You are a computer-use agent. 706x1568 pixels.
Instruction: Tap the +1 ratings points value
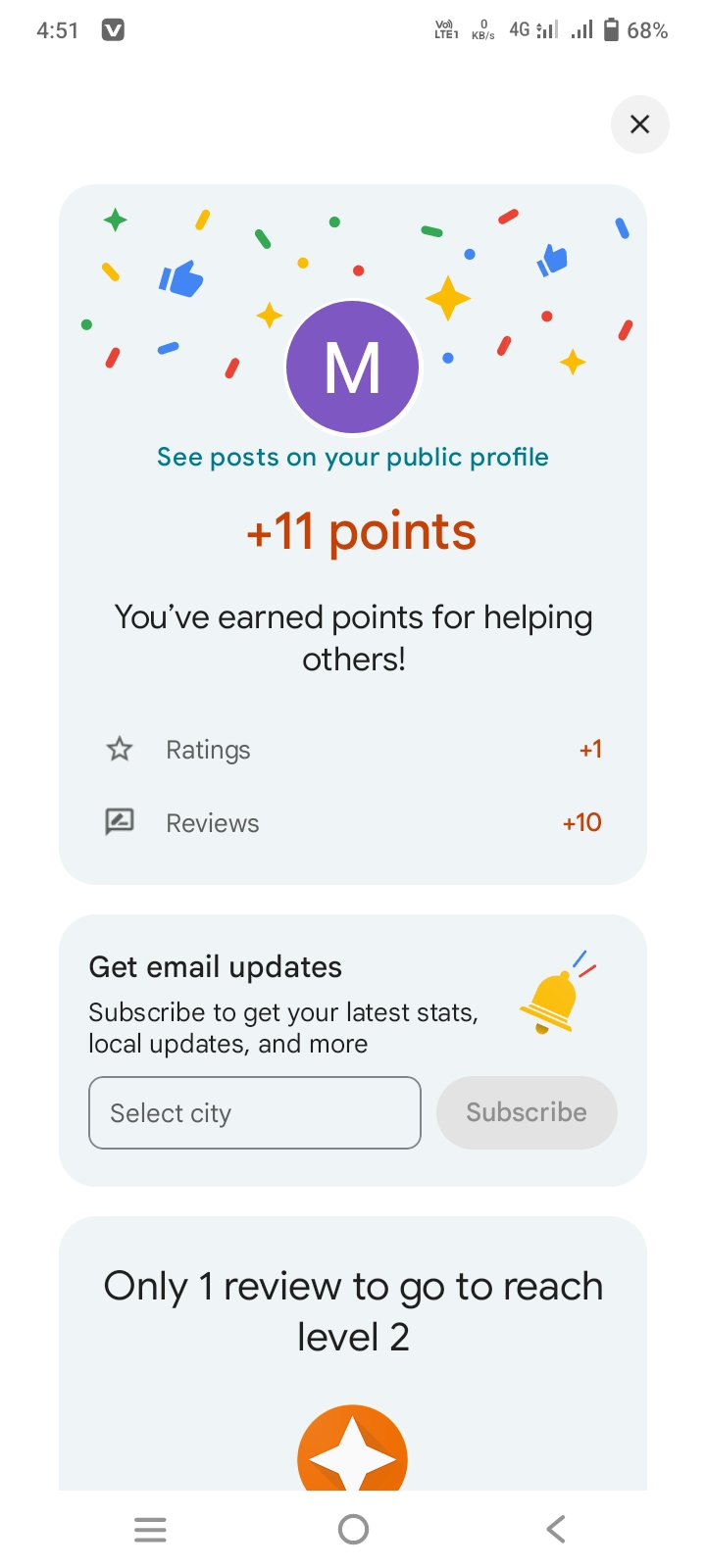pyautogui.click(x=590, y=750)
